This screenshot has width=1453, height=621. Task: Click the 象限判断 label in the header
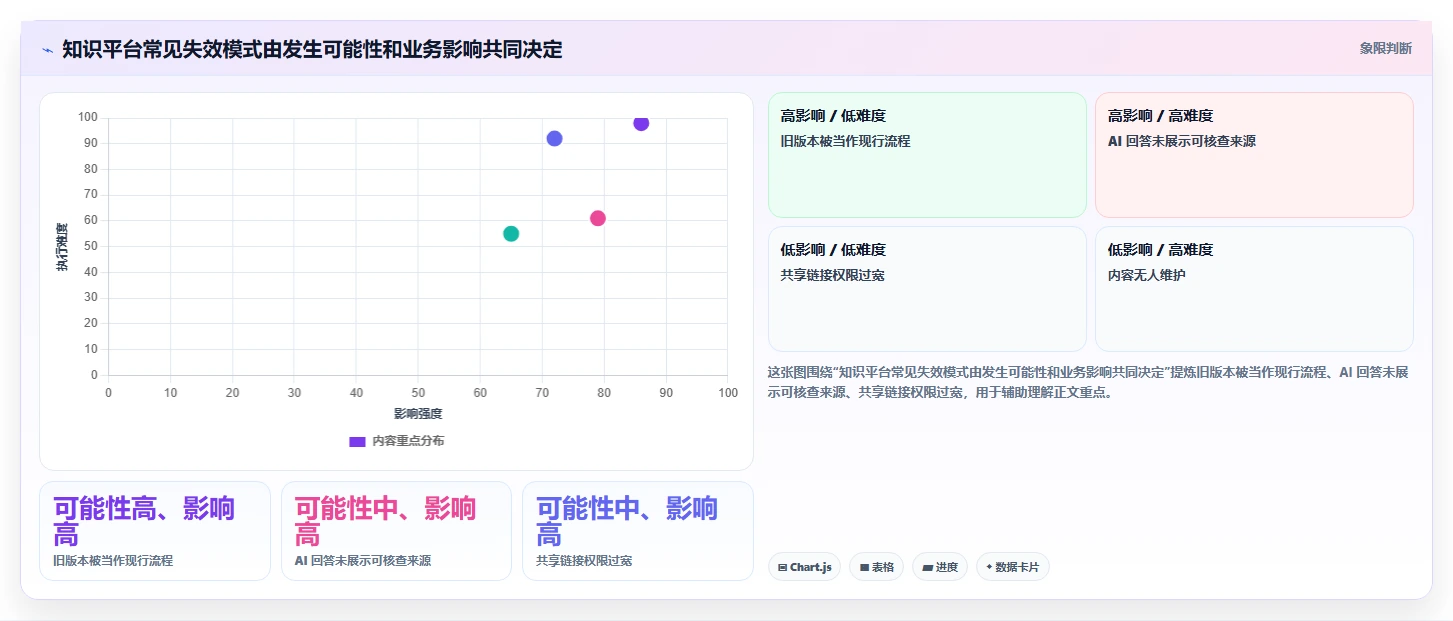1385,48
